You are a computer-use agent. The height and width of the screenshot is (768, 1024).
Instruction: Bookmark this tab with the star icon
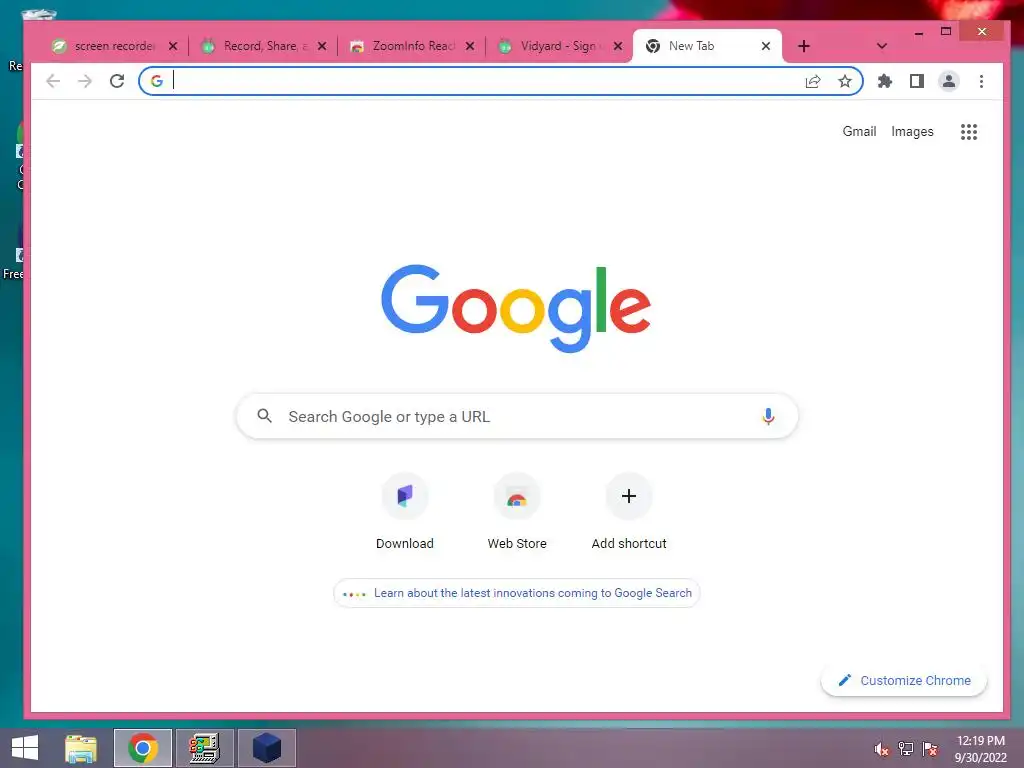pos(845,81)
